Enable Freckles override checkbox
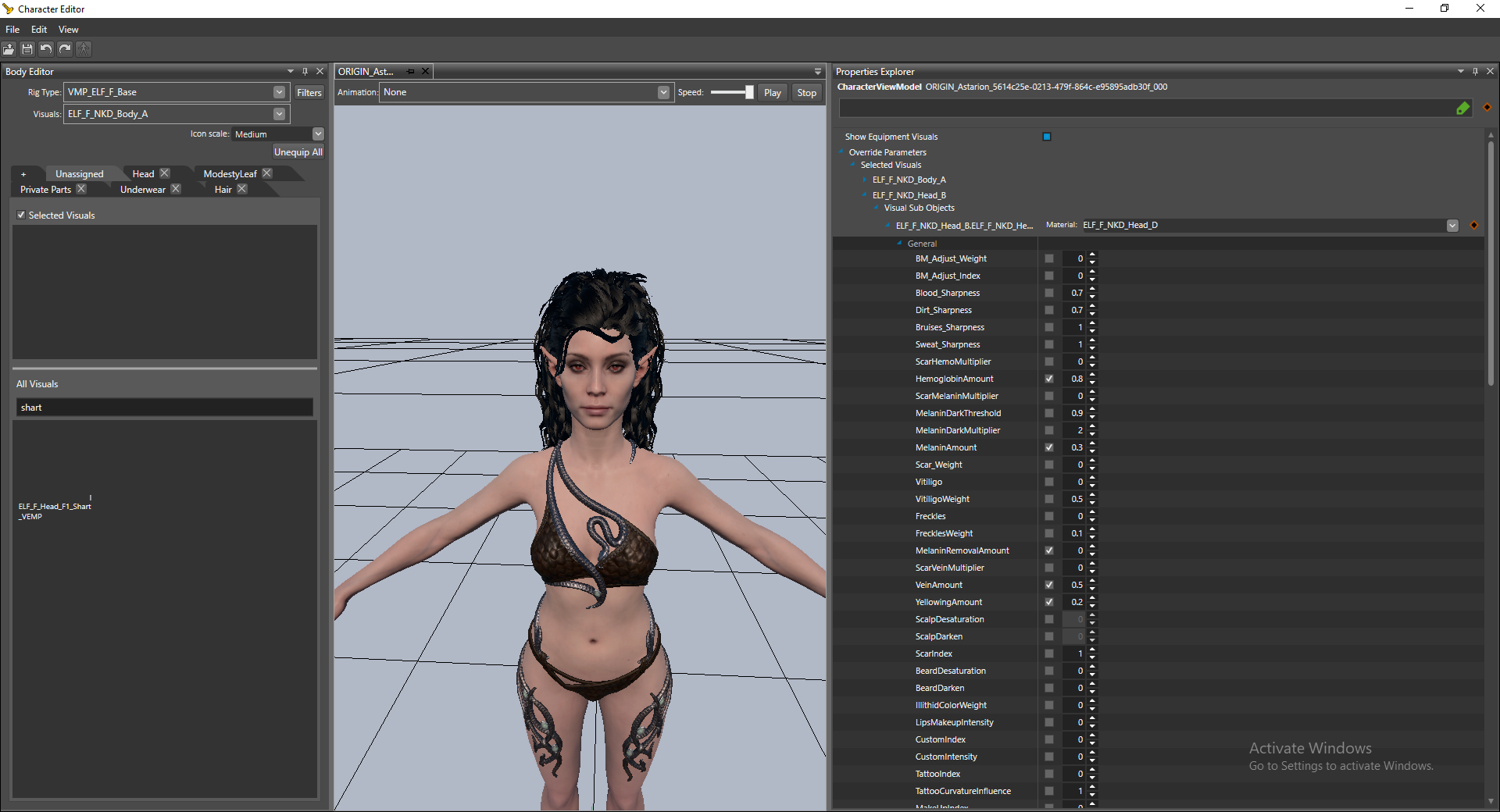This screenshot has height=812, width=1500. 1049,516
